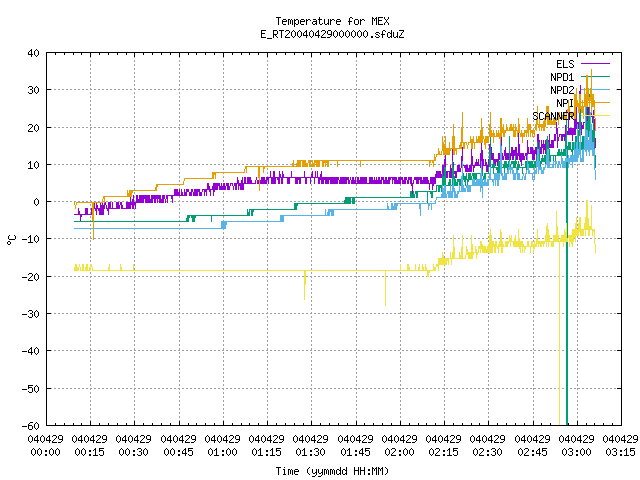
Task: Click the filename 'E_RT20040429000000.sfduZ' subtitle
Action: (332, 34)
